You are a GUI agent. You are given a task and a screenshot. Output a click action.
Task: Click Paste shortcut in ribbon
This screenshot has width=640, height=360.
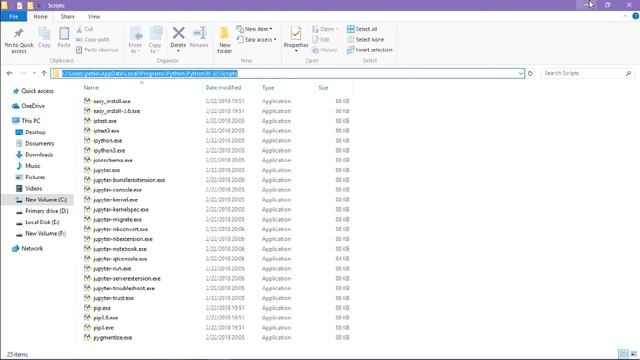coord(97,50)
